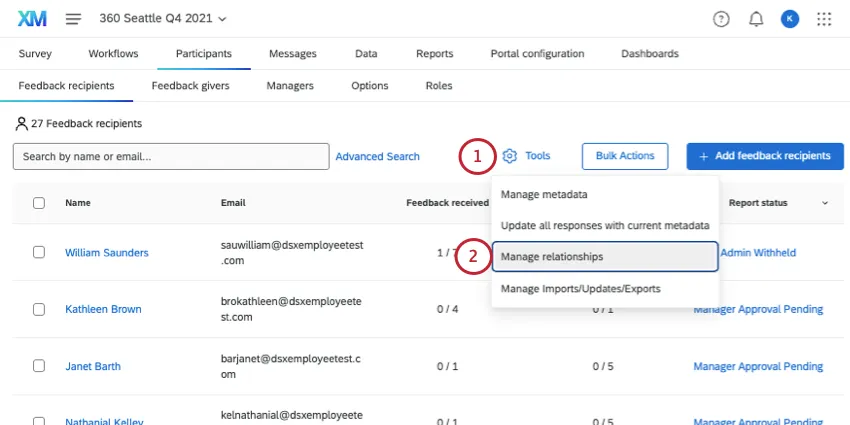Select the Participants tab

(204, 54)
